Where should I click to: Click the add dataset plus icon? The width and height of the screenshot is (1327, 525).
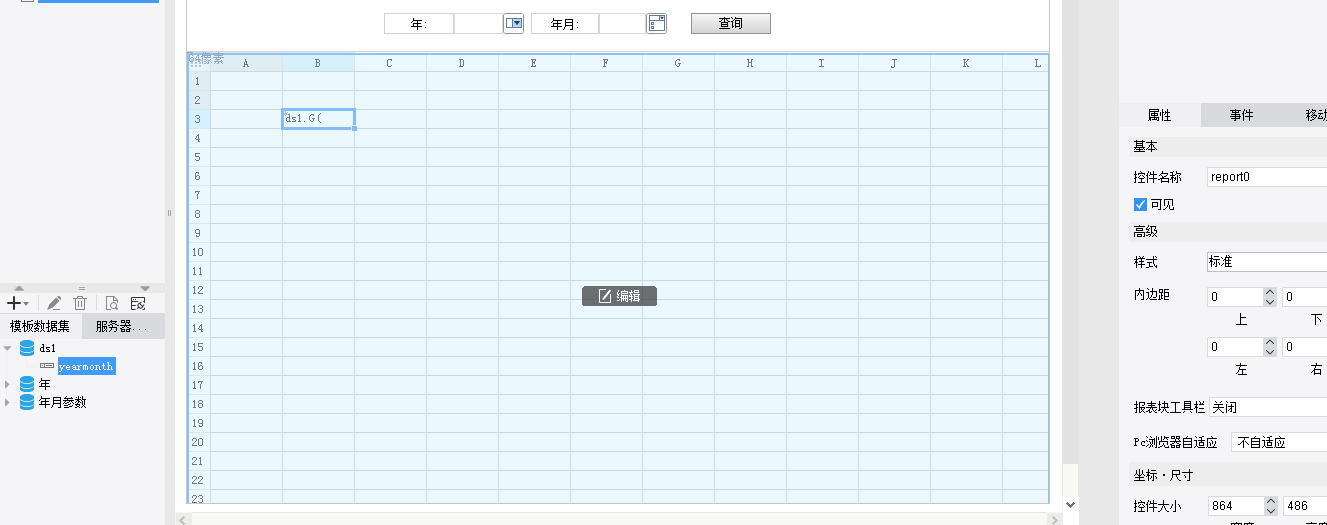[x=14, y=303]
